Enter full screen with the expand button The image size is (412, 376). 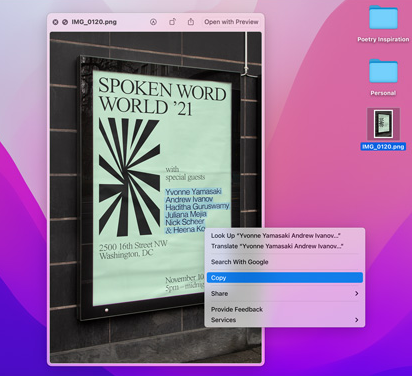pos(65,22)
